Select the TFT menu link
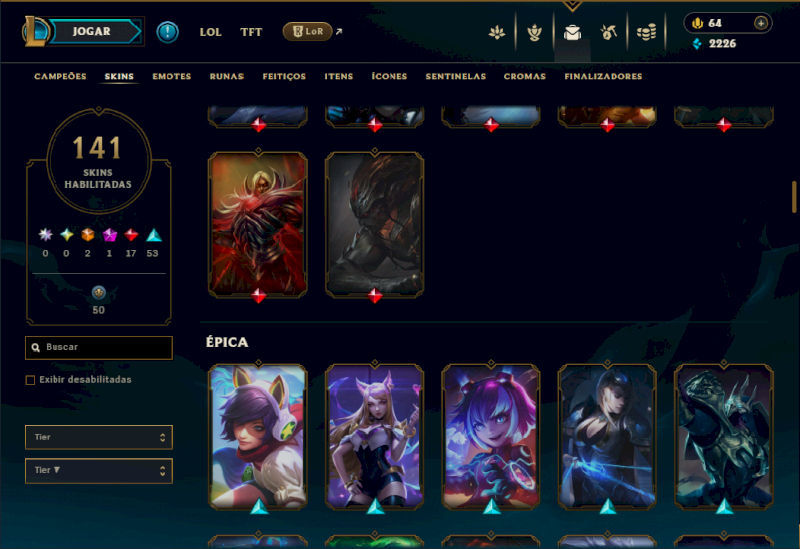800x549 pixels. coord(251,32)
